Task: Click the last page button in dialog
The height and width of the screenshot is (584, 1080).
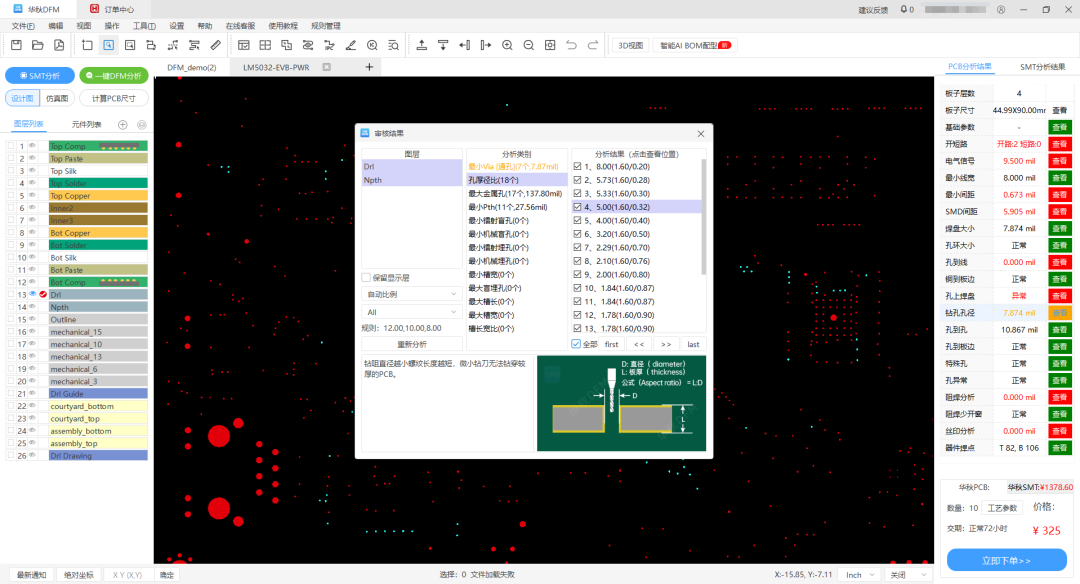Action: click(693, 344)
